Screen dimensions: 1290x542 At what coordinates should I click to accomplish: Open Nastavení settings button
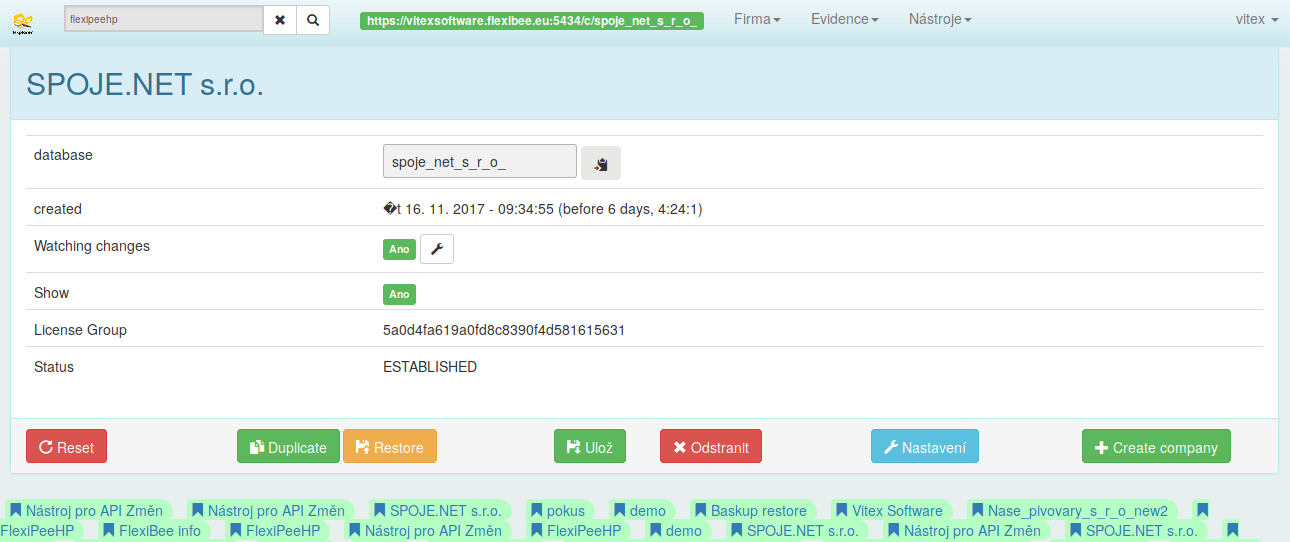click(x=925, y=446)
